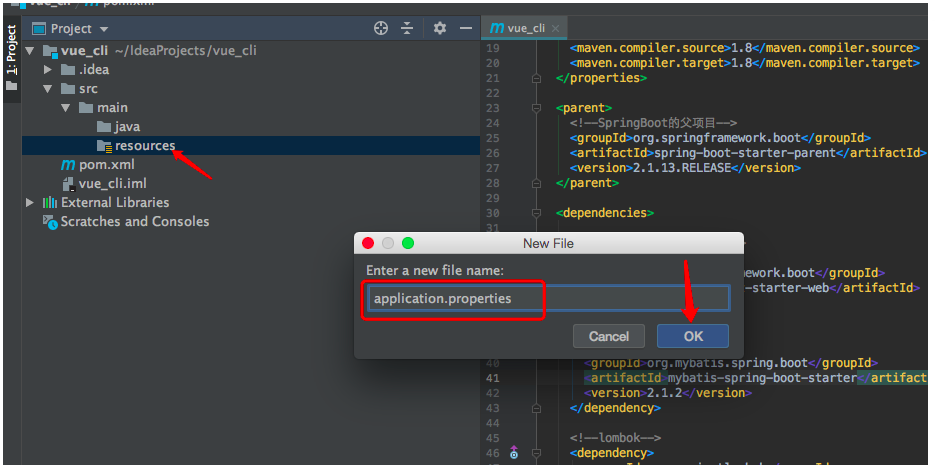Click the 2.1.13.RELEASE version text
Viewport: 935px width, 469px height.
682,168
